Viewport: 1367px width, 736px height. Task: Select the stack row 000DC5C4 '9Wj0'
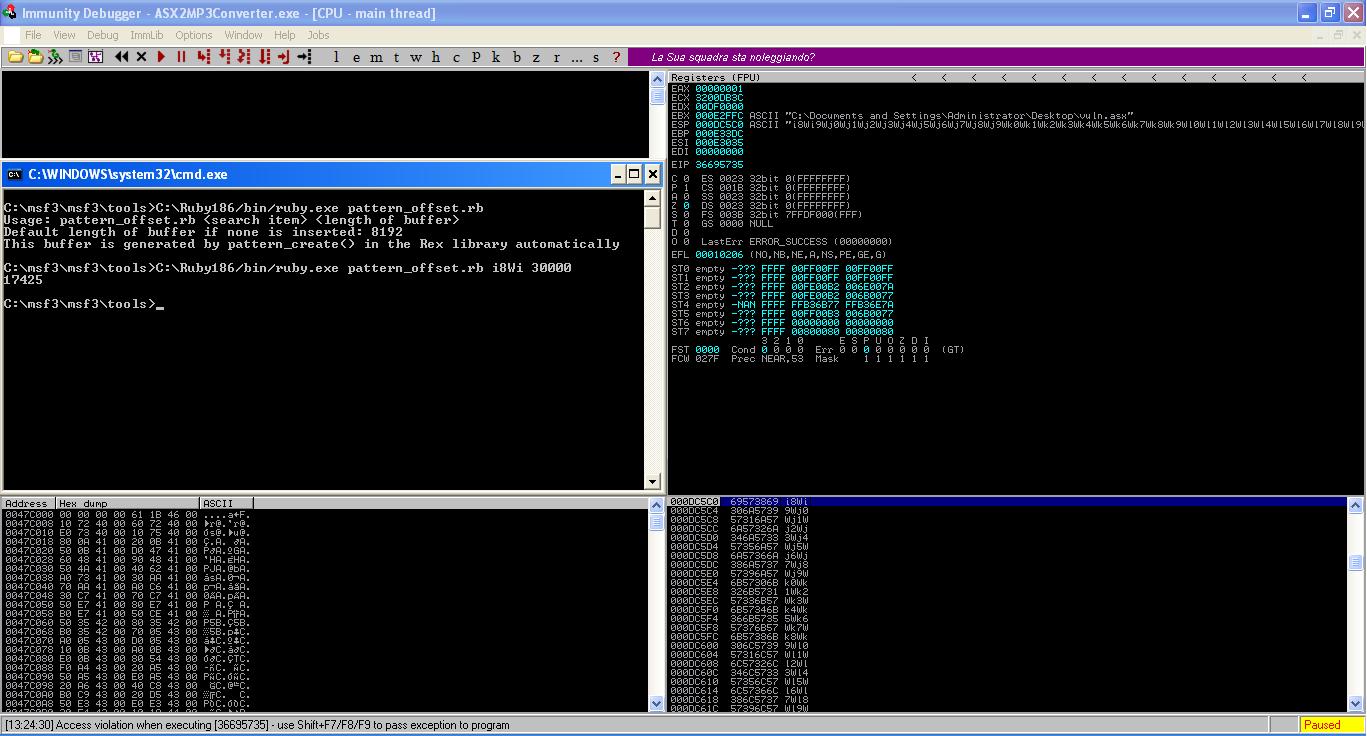1007,510
